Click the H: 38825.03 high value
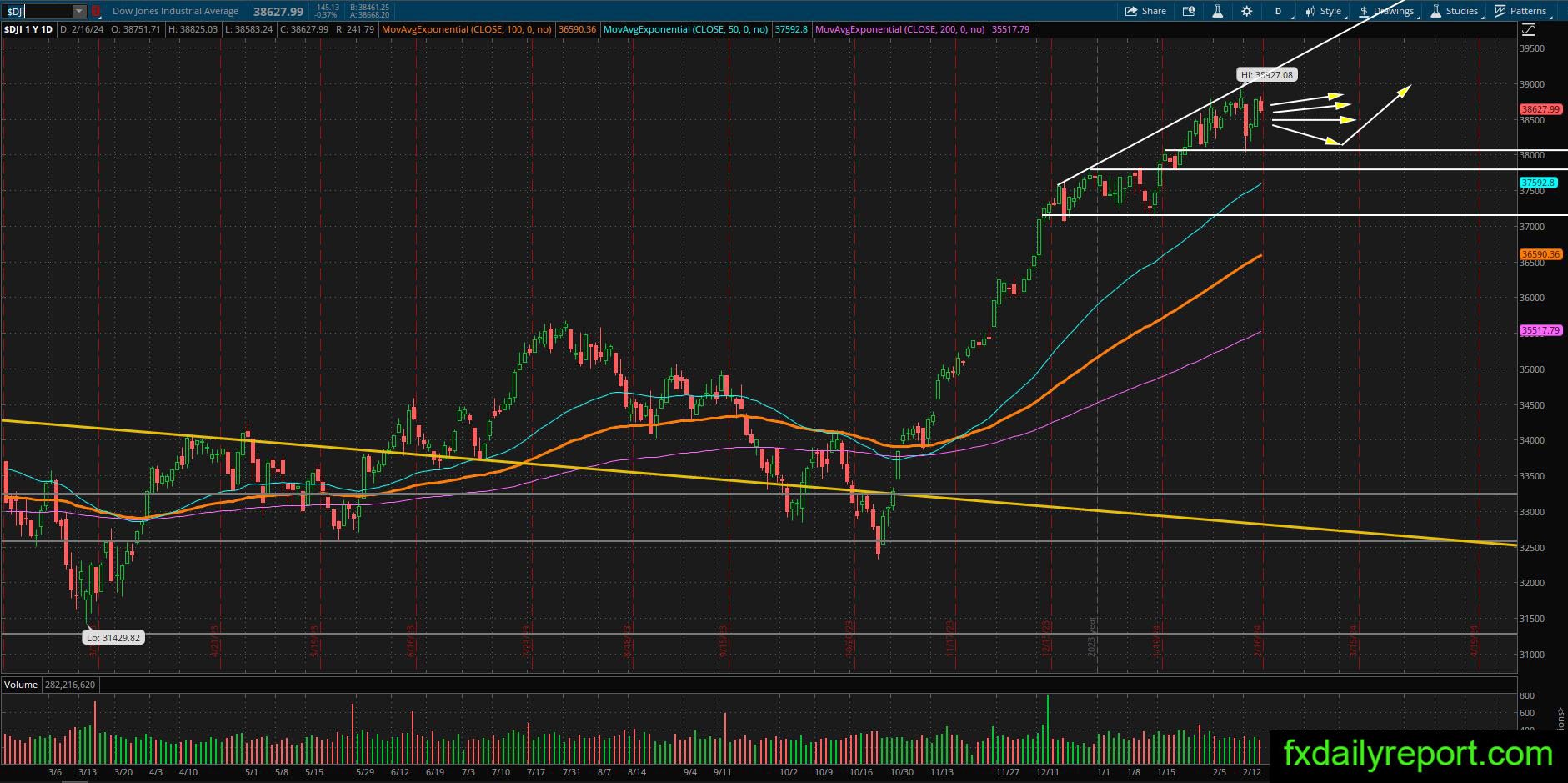Screen dimensions: 1568x783 coord(193,29)
